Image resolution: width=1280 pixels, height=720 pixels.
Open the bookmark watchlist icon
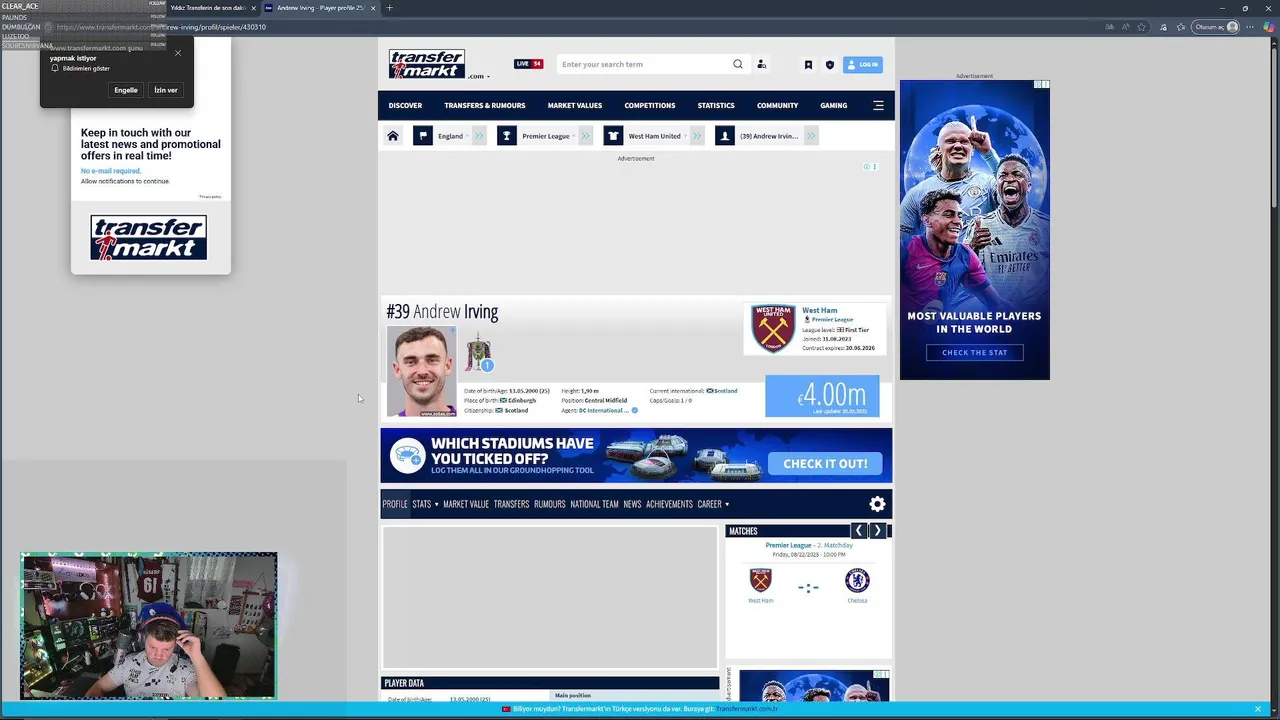(x=808, y=65)
